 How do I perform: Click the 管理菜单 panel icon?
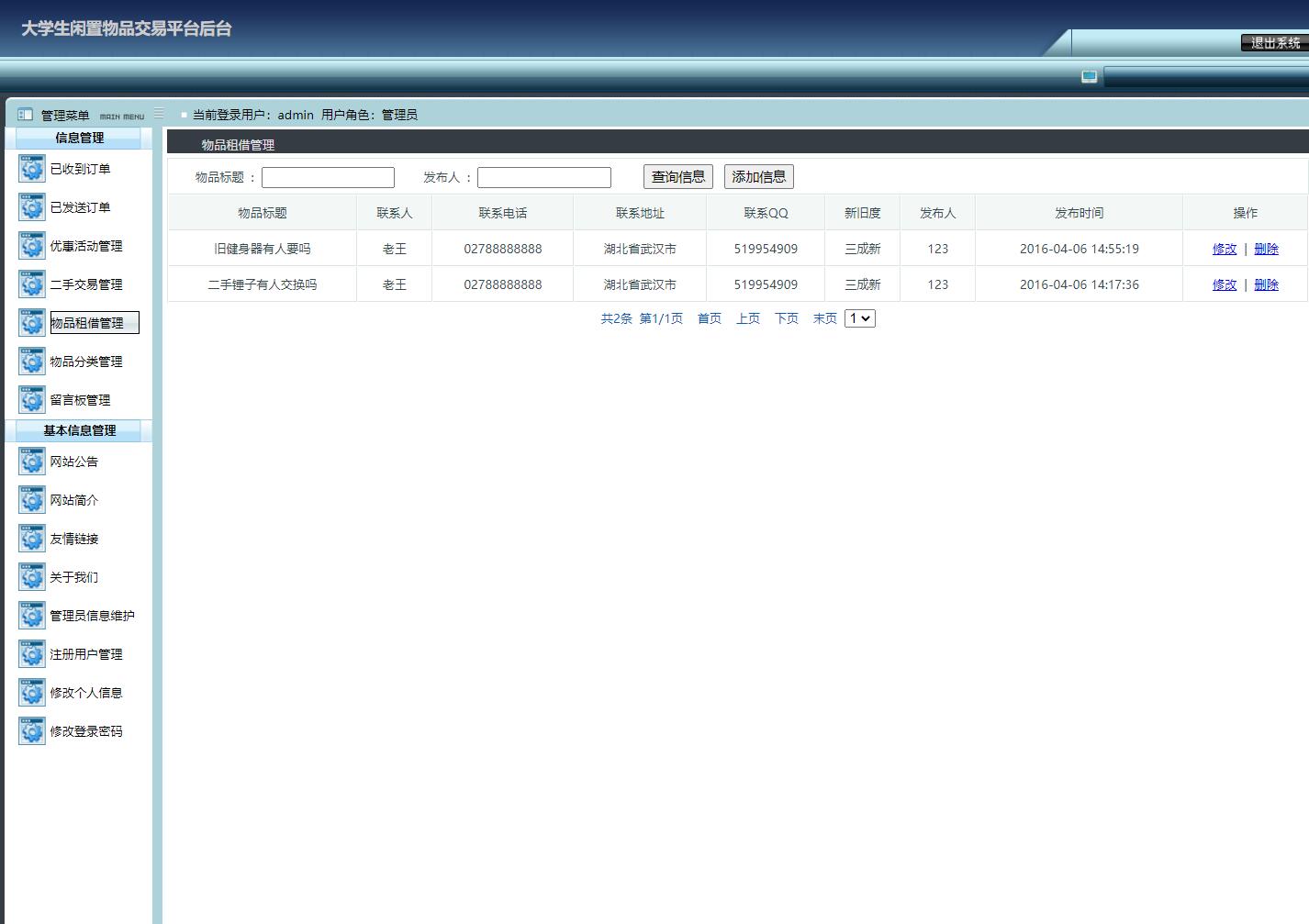(x=24, y=113)
